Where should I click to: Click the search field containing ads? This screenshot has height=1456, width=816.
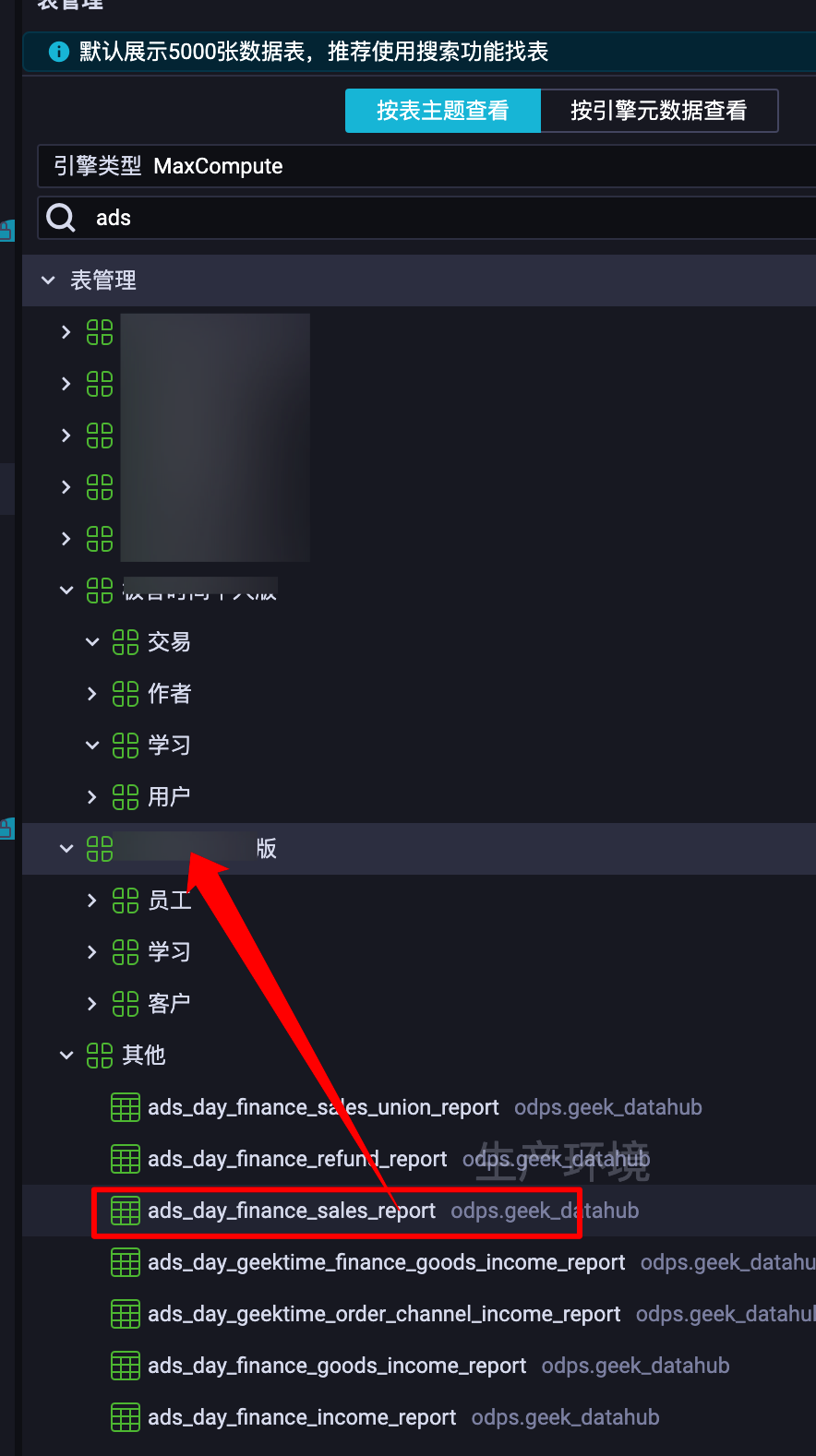(x=426, y=218)
